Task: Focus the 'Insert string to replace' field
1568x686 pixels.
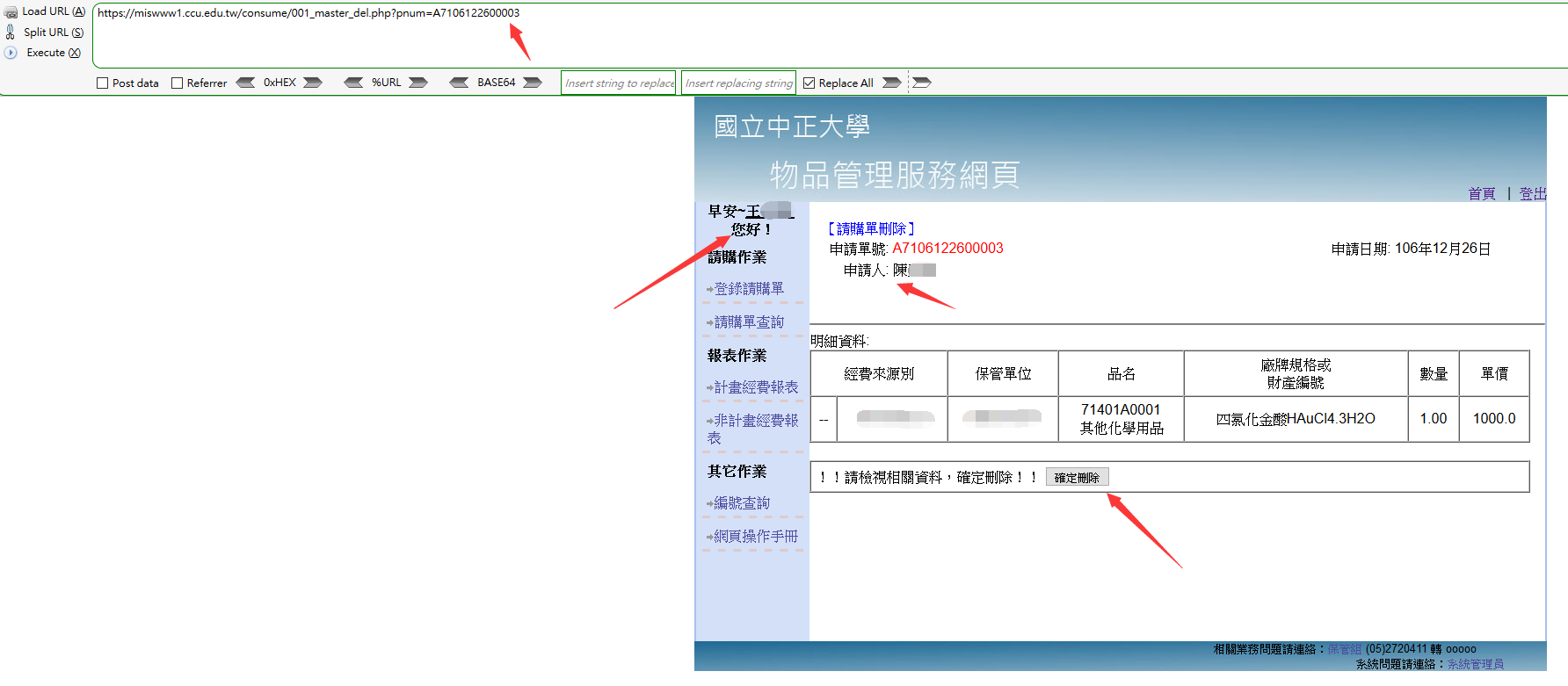Action: click(x=619, y=83)
